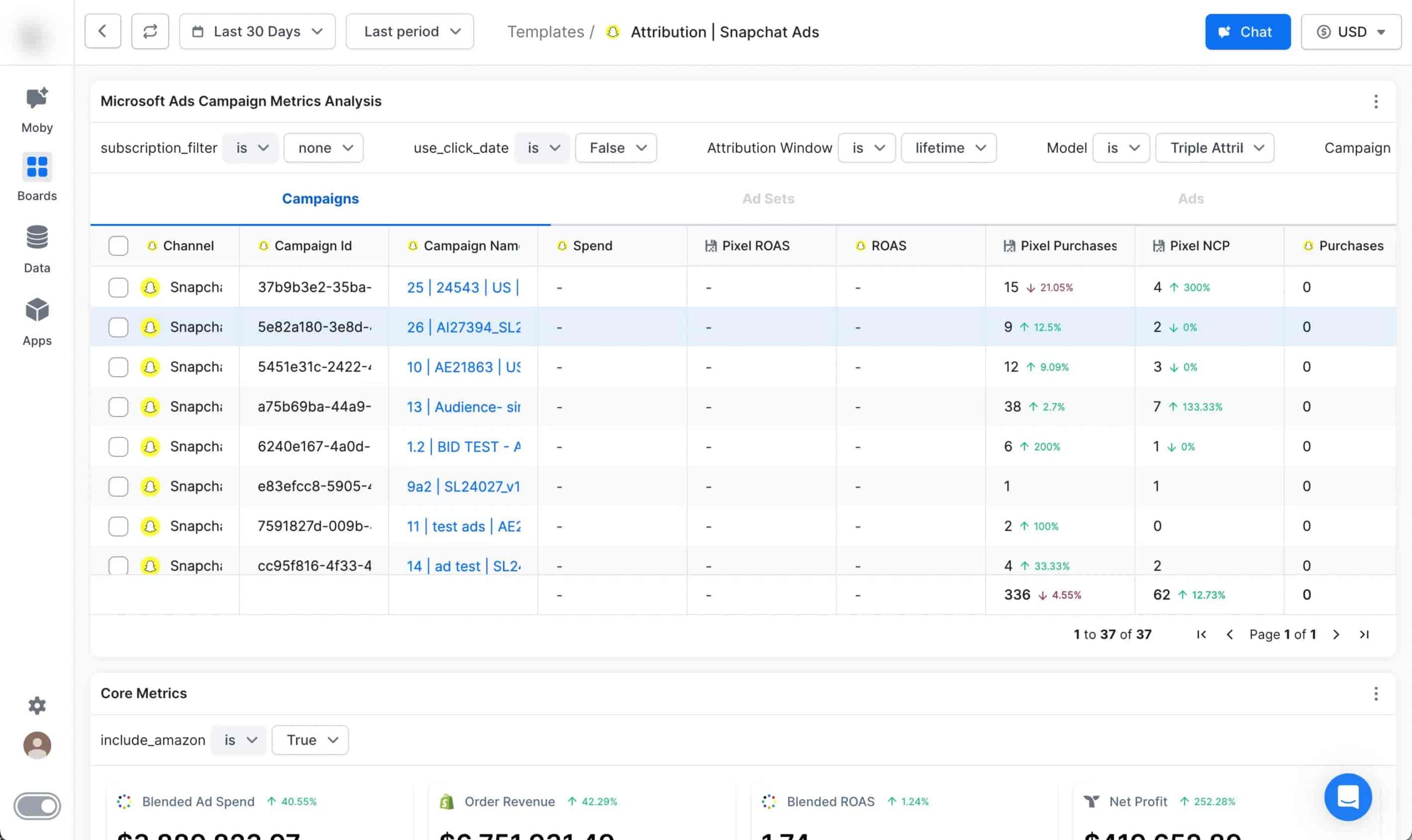Open the Last 30 Days date dropdown

click(256, 31)
